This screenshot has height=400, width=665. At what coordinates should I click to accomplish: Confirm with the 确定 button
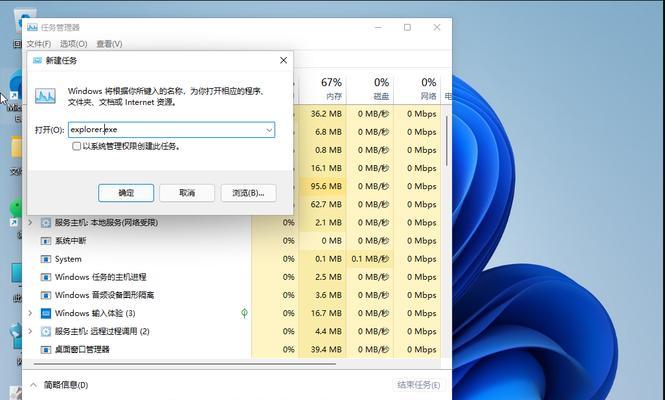126,193
